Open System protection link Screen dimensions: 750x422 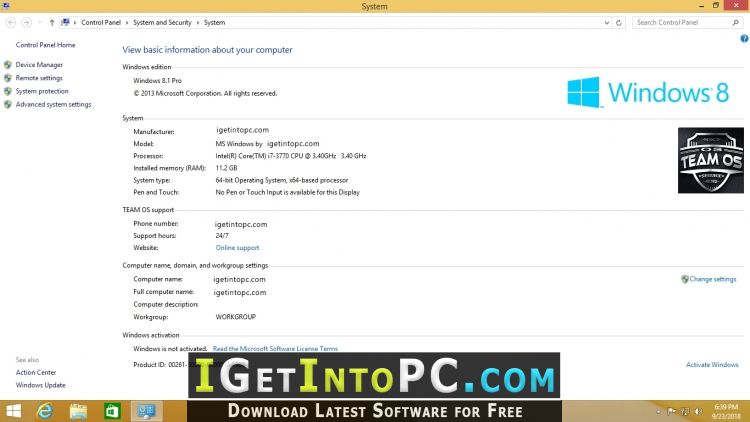[x=42, y=91]
